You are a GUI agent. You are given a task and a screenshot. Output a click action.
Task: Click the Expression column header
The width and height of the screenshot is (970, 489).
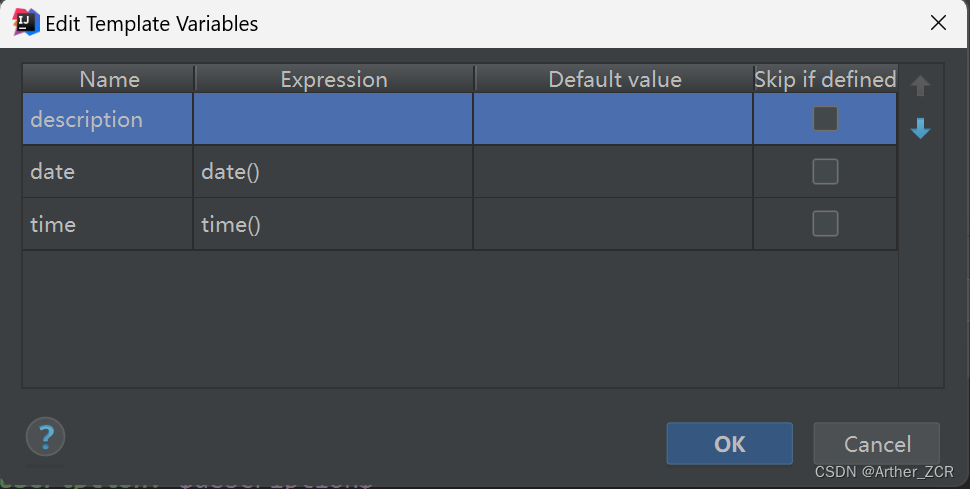[334, 79]
